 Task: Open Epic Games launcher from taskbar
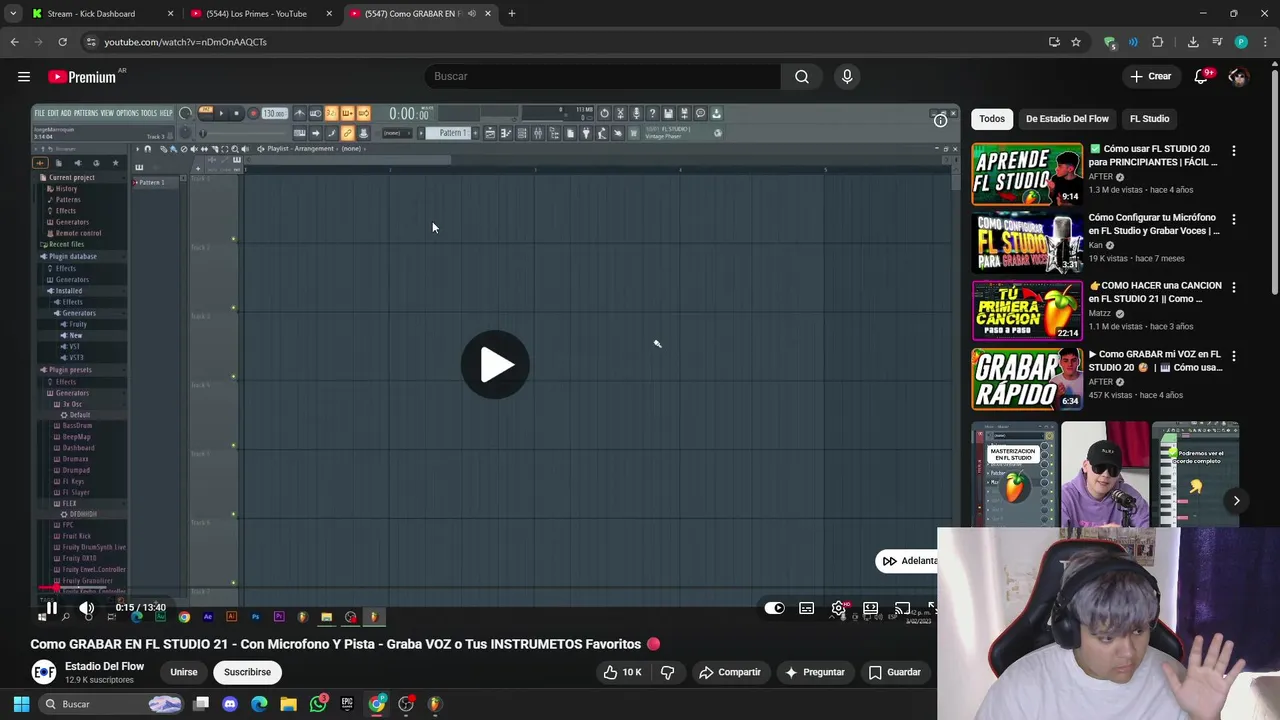[x=347, y=704]
